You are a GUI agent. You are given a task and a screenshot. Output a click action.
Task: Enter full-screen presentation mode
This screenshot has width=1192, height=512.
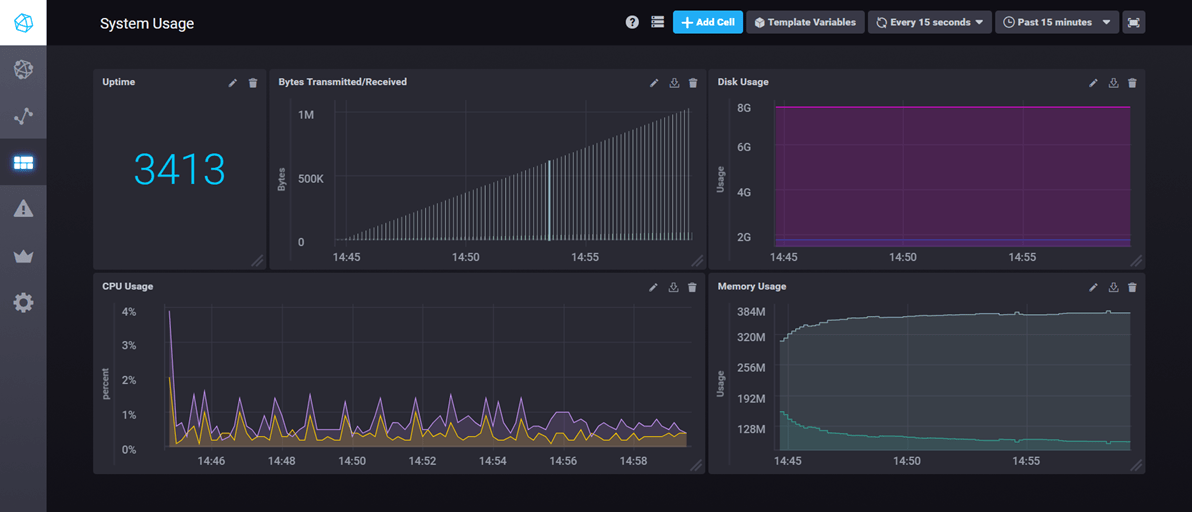pos(1133,22)
